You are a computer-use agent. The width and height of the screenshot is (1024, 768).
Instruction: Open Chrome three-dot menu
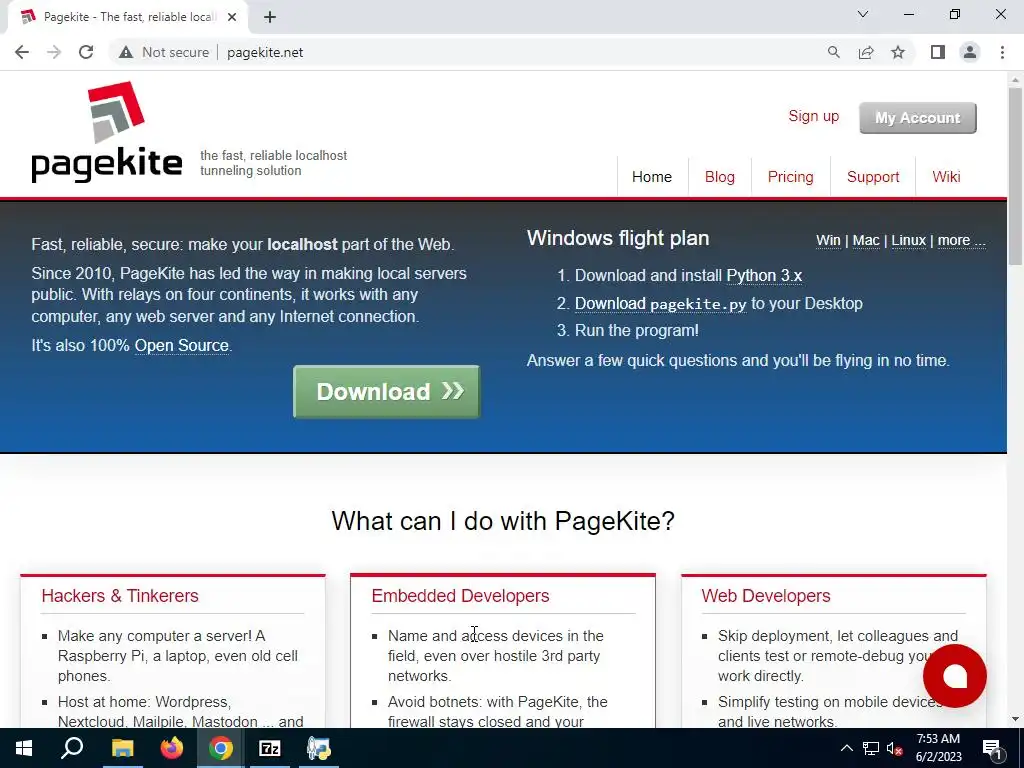pos(1002,52)
